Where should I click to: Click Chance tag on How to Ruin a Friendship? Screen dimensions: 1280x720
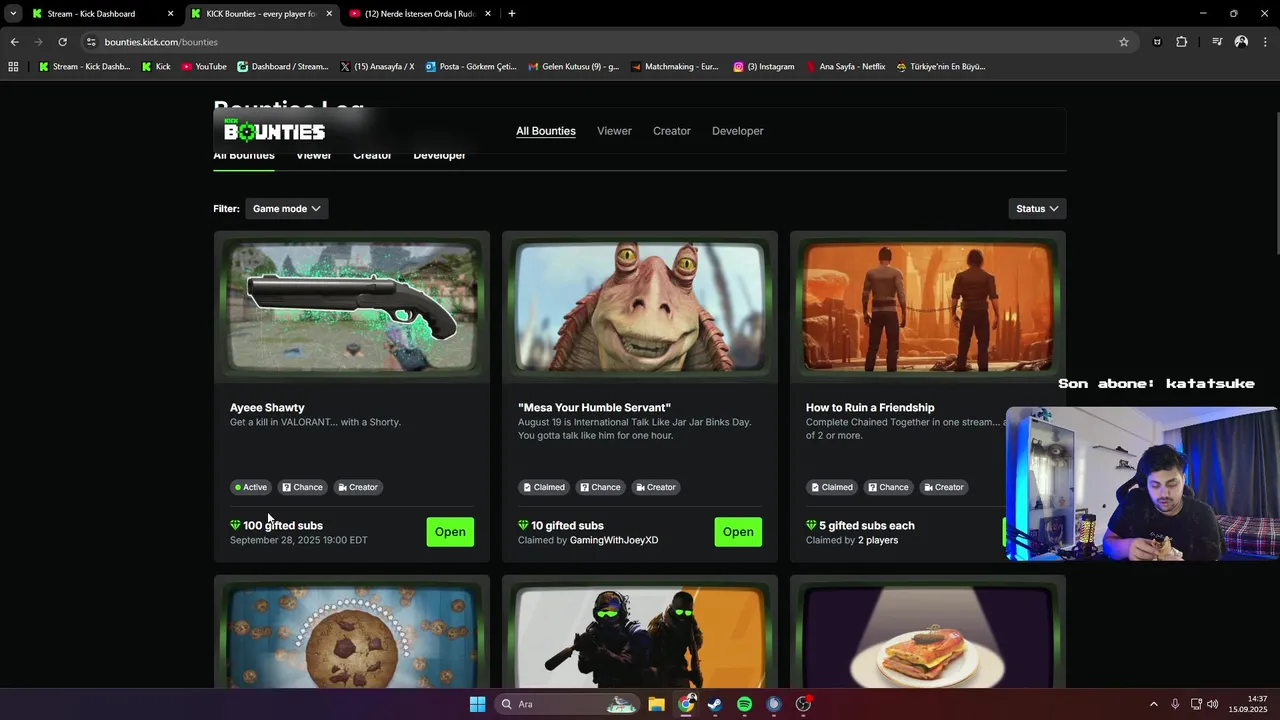pos(888,487)
